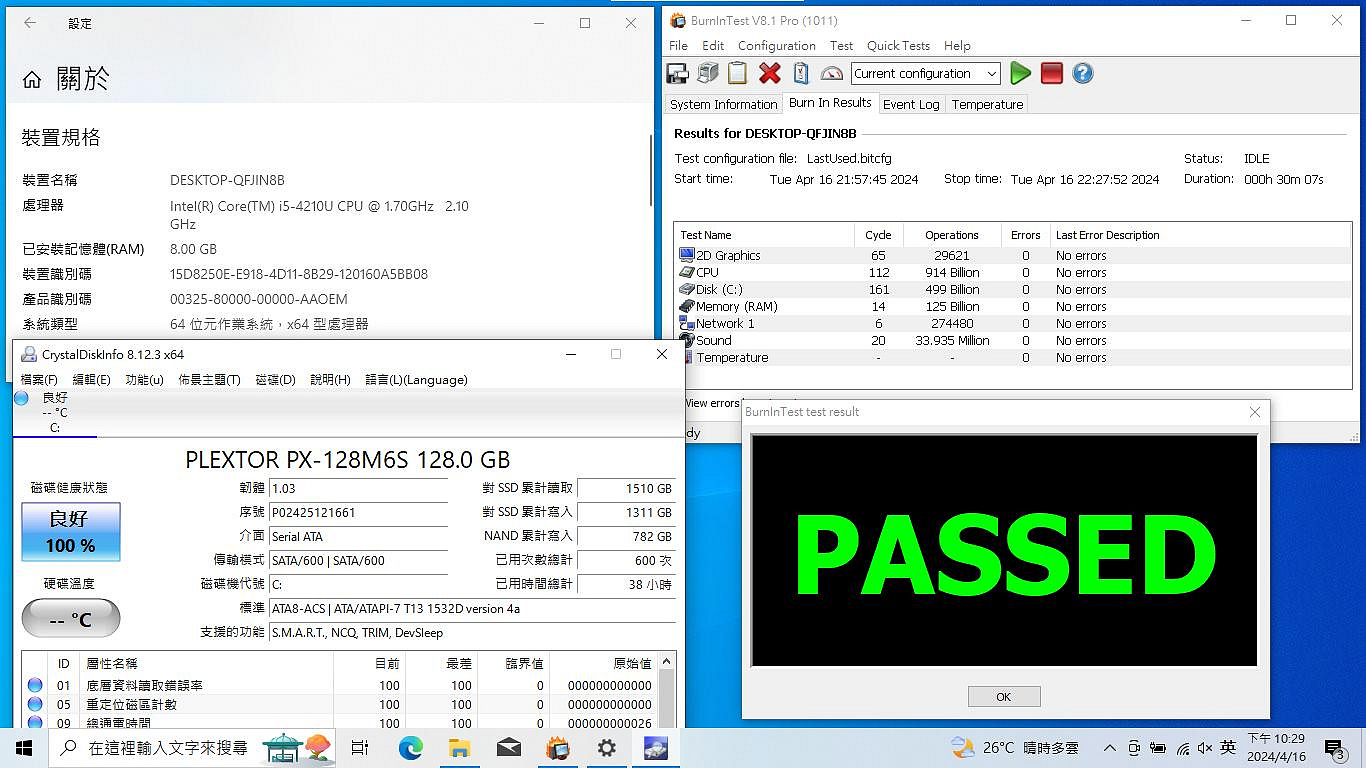Launch Microsoft Edge from the taskbar
This screenshot has height=768, width=1366.
click(x=410, y=748)
